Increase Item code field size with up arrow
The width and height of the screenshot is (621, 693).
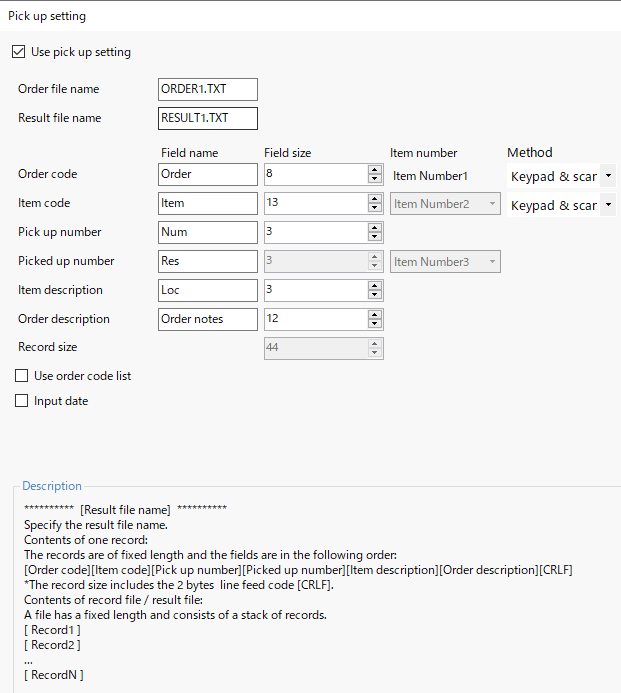[375, 199]
